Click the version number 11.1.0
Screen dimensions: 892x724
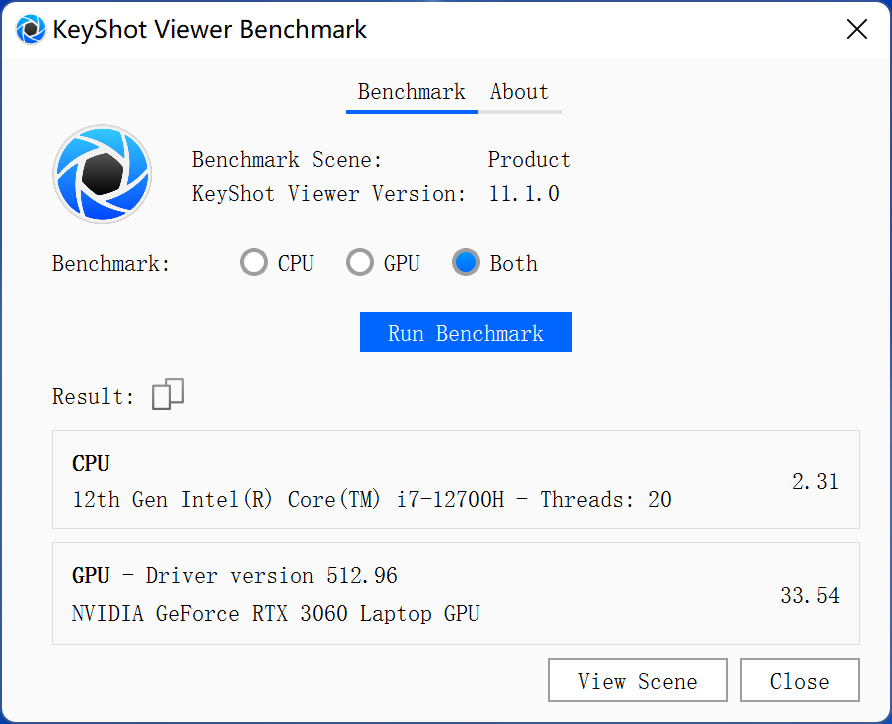[x=524, y=194]
